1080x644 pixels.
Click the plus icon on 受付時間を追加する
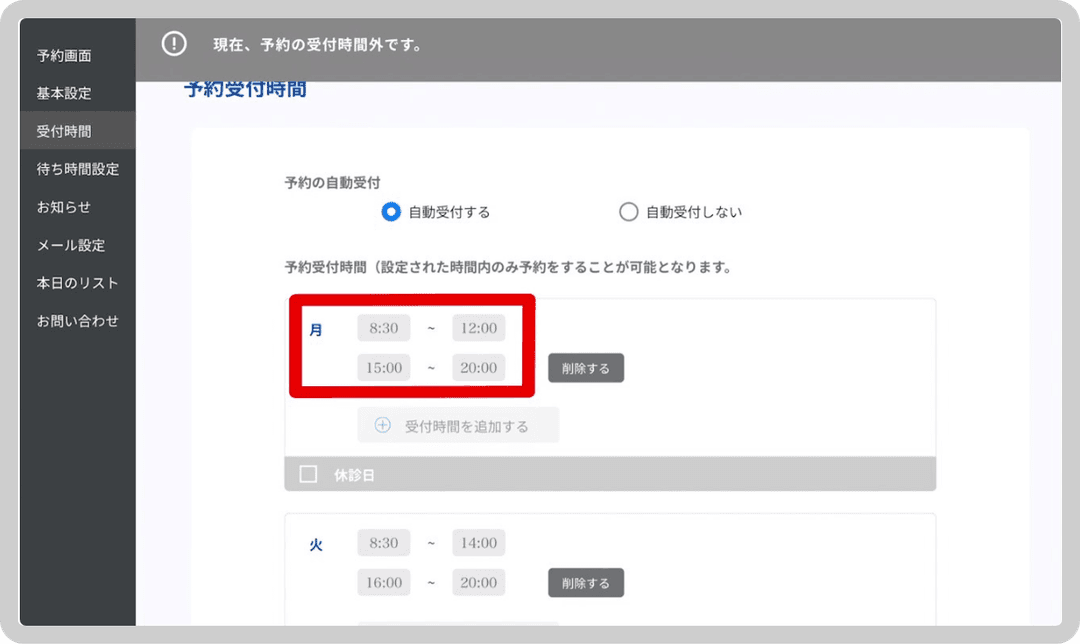coord(381,424)
